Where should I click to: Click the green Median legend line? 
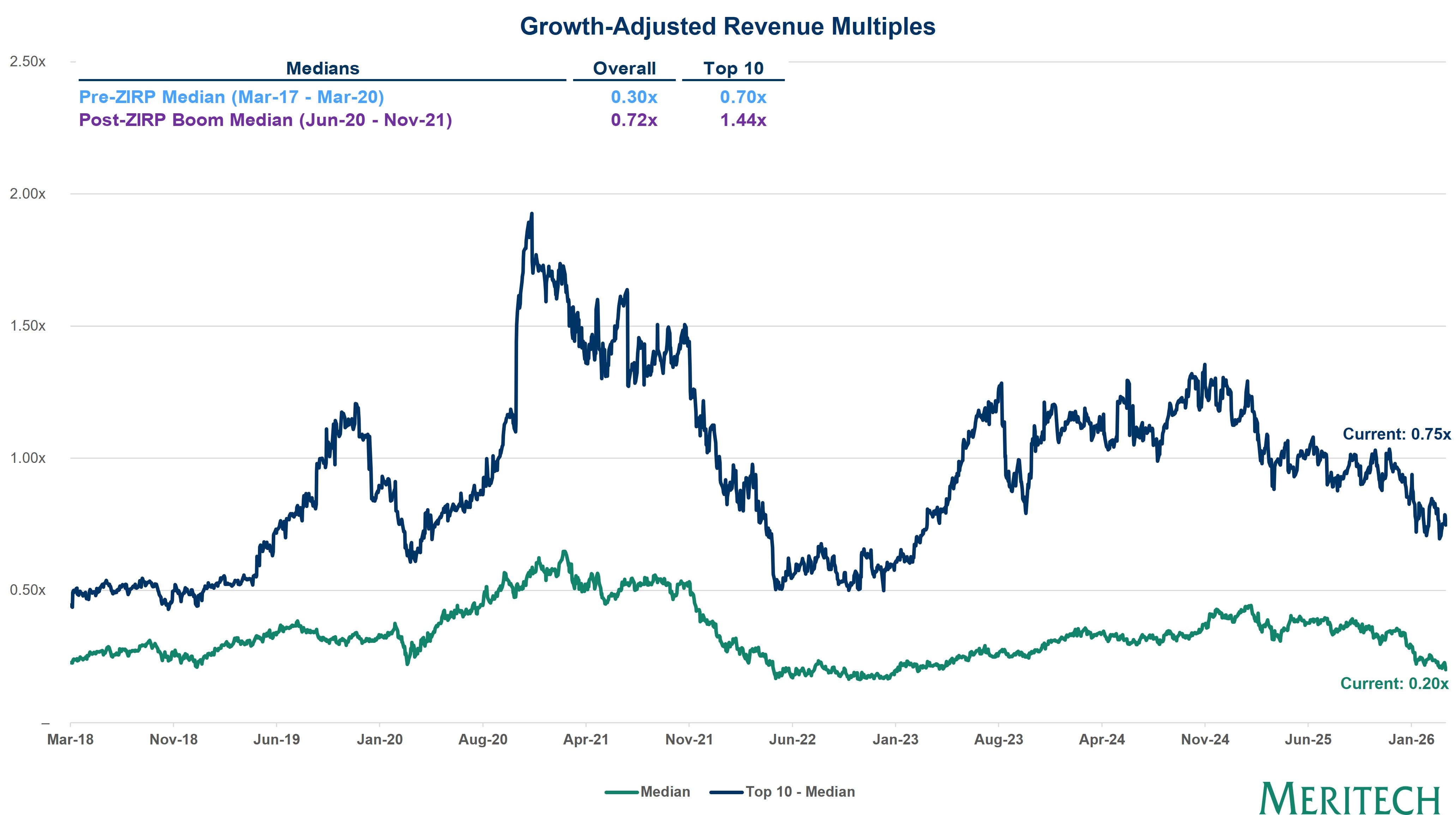[x=621, y=792]
